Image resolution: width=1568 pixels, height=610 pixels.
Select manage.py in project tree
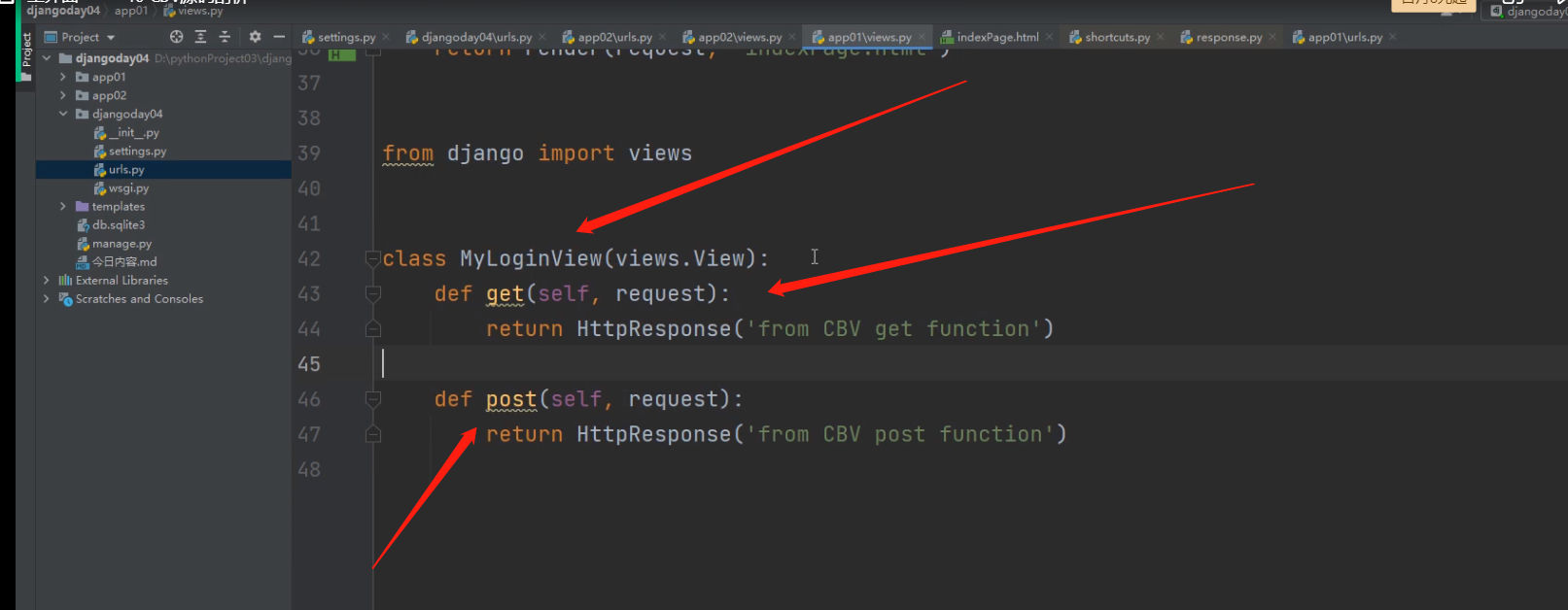(114, 243)
